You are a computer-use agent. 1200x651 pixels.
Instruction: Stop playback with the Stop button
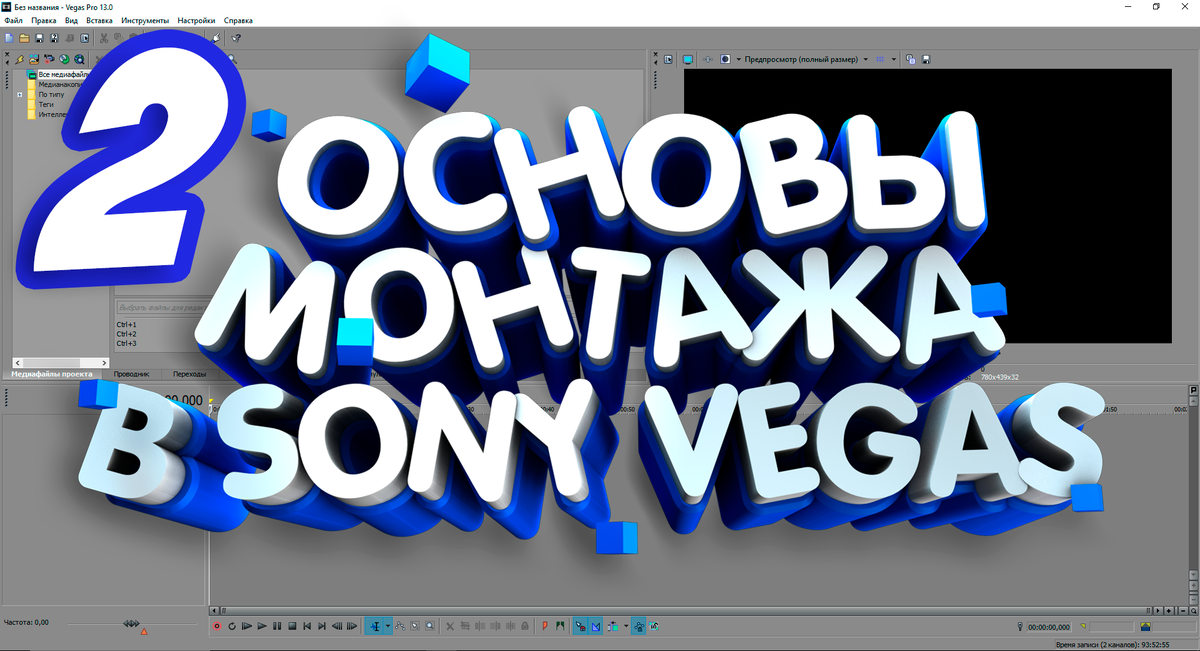(x=292, y=627)
